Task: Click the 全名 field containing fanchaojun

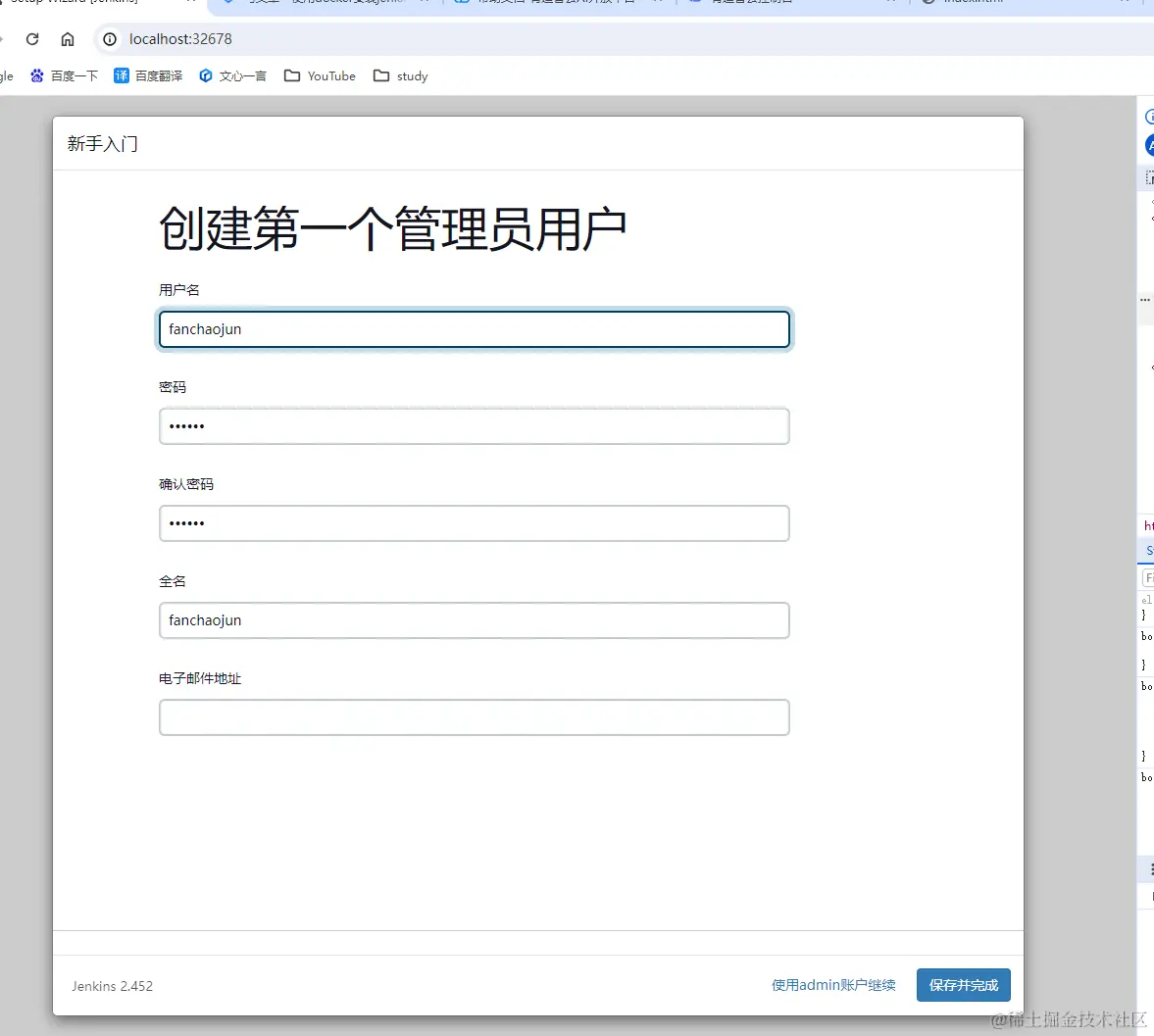Action: [x=474, y=620]
